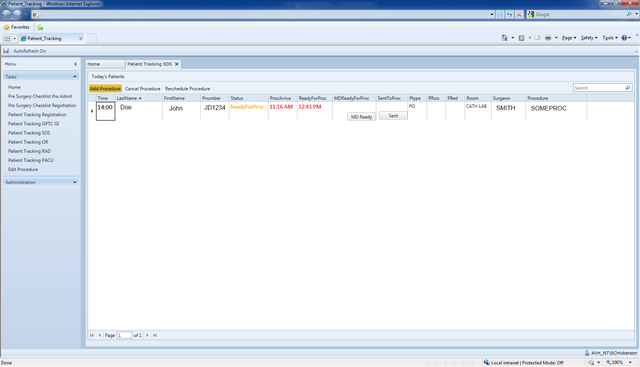This screenshot has width=640, height=367.
Task: Open the recent pages dropdown beside Forward
Action: tap(25, 14)
